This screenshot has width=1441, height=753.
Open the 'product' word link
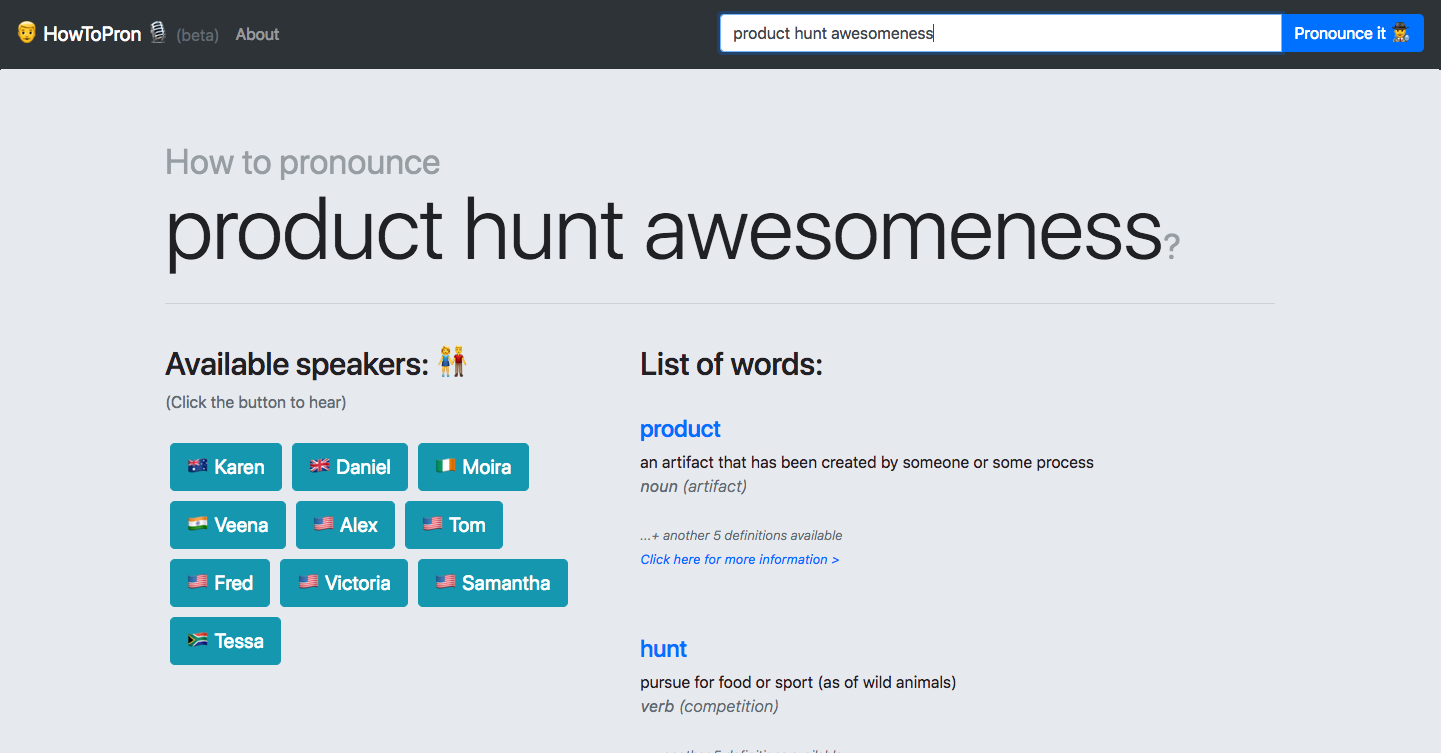[x=680, y=429]
